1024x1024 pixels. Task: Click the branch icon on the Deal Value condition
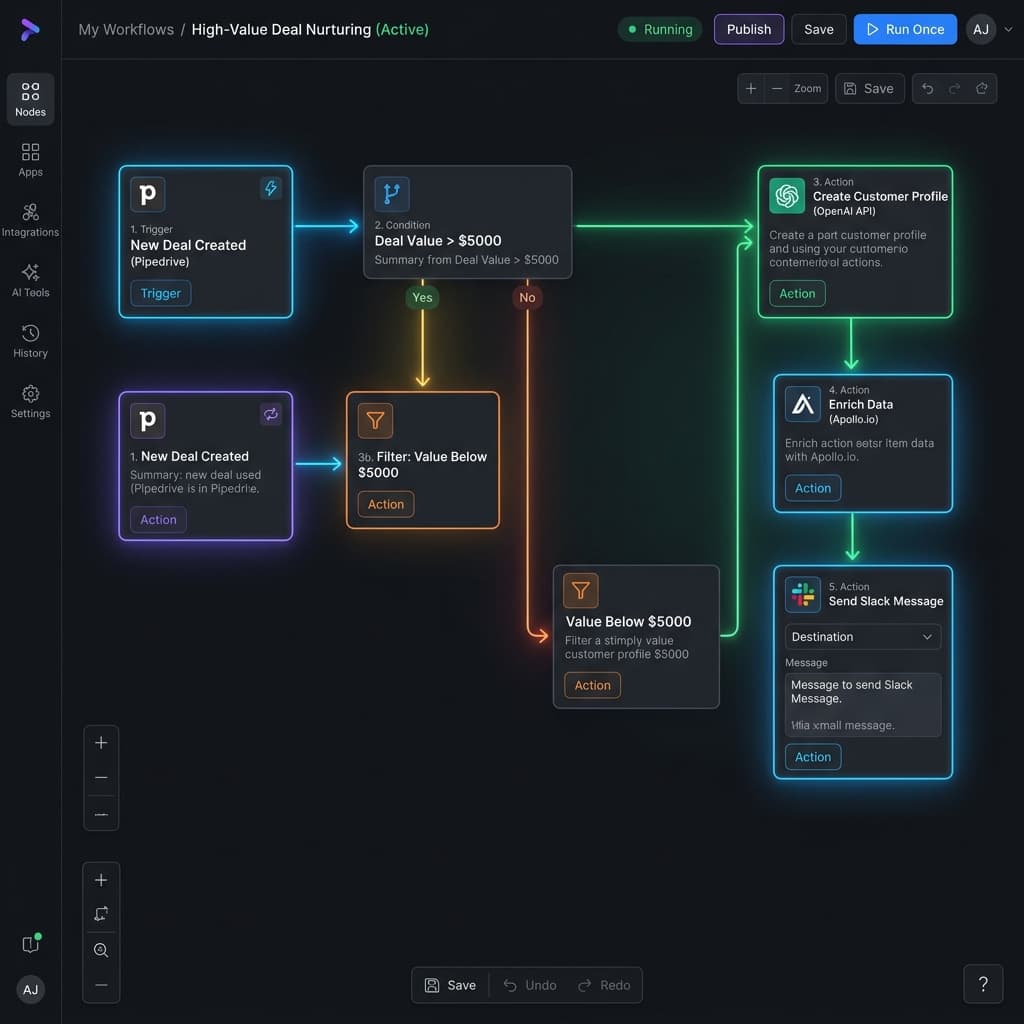(390, 194)
